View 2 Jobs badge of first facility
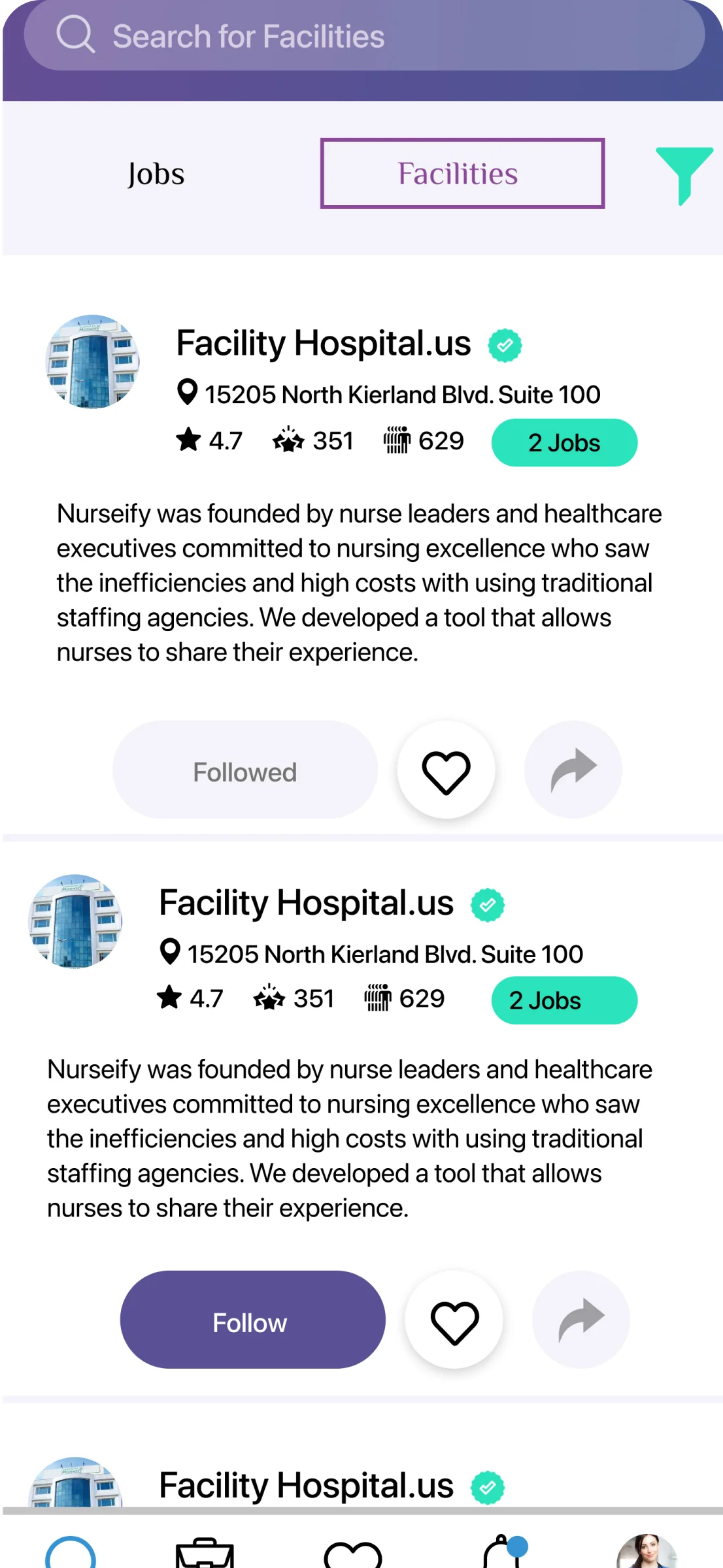The height and width of the screenshot is (1568, 723). 564,443
